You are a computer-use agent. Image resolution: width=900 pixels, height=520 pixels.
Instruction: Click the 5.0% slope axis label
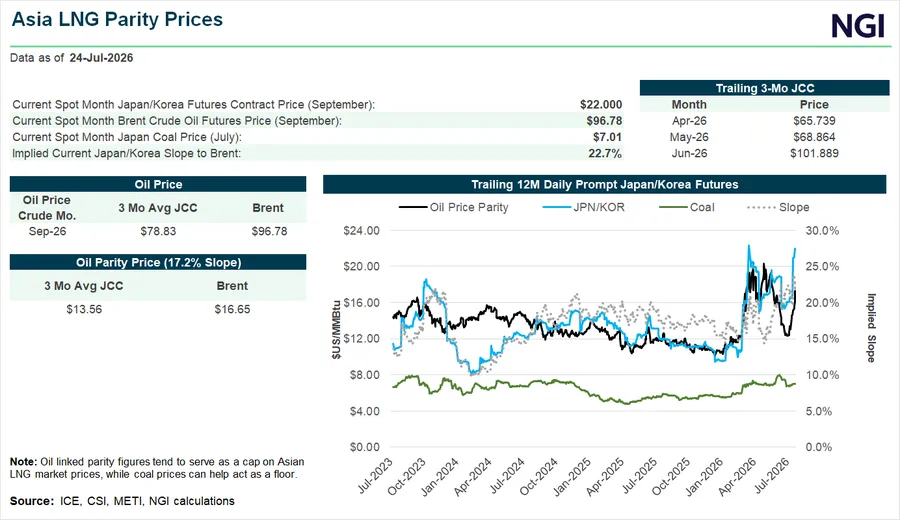[819, 411]
